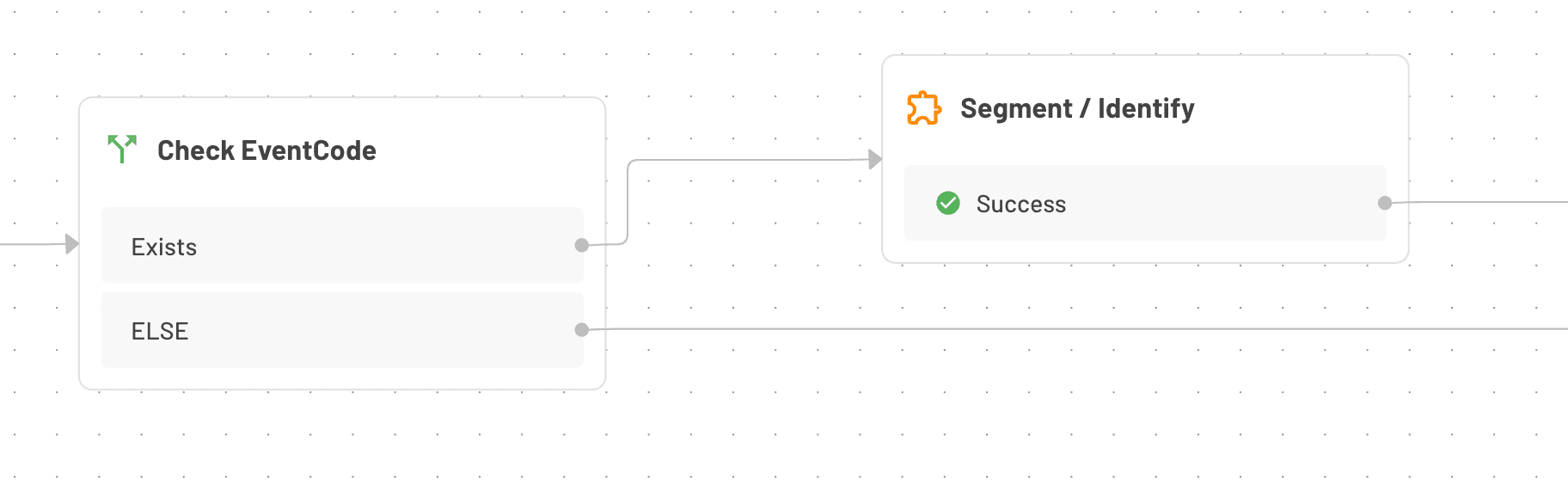Click the success status icon inside Segment / Identify
Viewport: 1568px width, 502px height.
pyautogui.click(x=948, y=204)
